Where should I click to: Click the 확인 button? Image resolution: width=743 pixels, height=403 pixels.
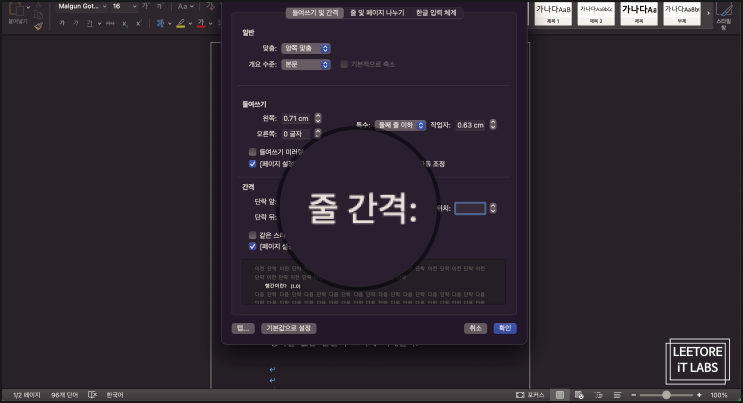[505, 328]
